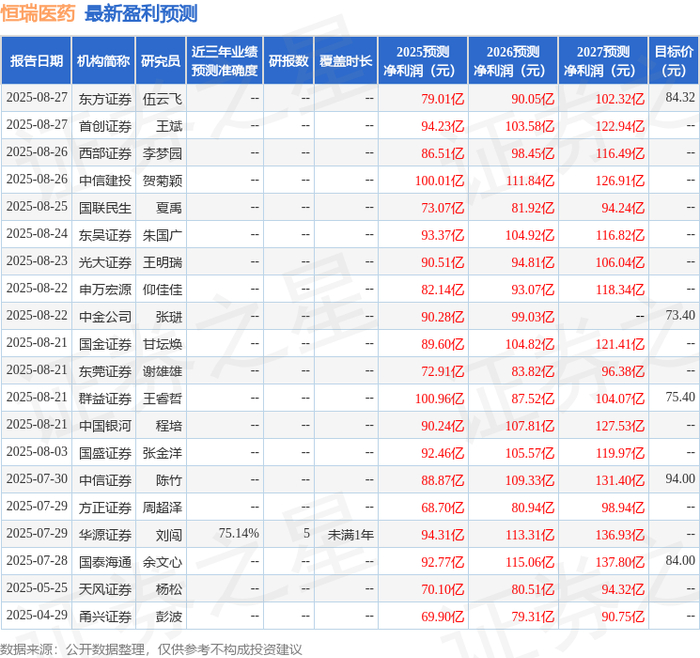Click the 数据来源 footer note
The width and height of the screenshot is (700, 658).
(151, 649)
